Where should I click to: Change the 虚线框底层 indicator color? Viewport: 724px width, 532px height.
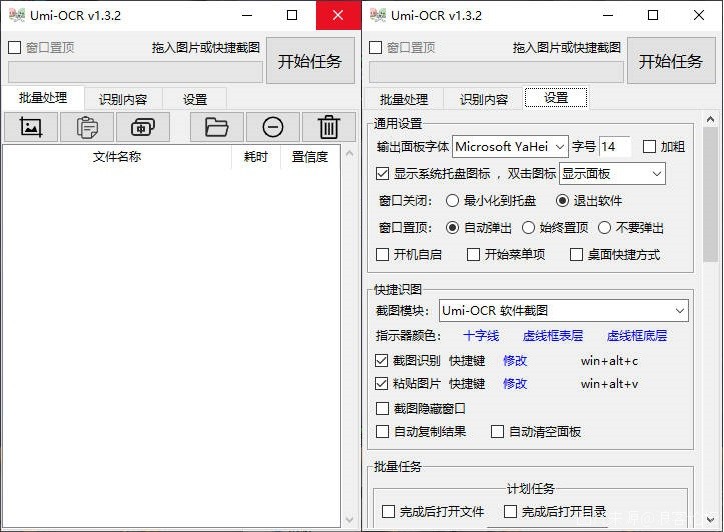(x=637, y=336)
